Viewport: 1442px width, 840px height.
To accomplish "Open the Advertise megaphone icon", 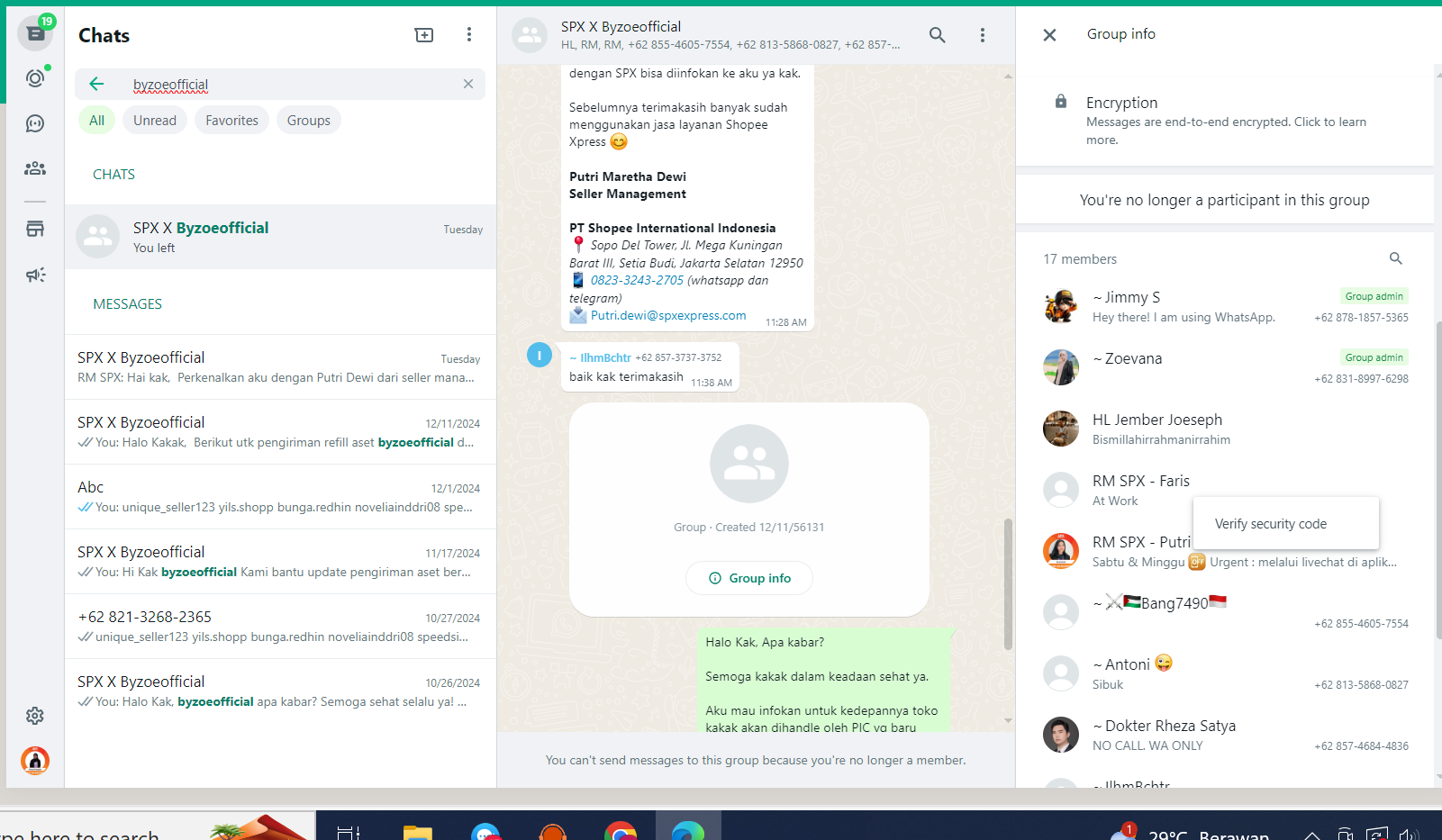I will pyautogui.click(x=35, y=275).
